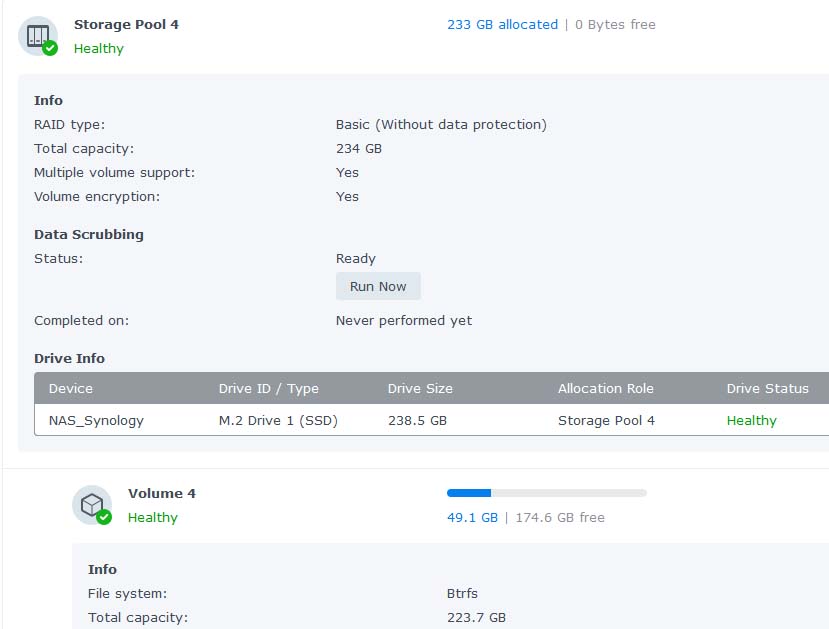This screenshot has height=629, width=829.
Task: Click Healthy status in the drive row
Action: pos(751,420)
